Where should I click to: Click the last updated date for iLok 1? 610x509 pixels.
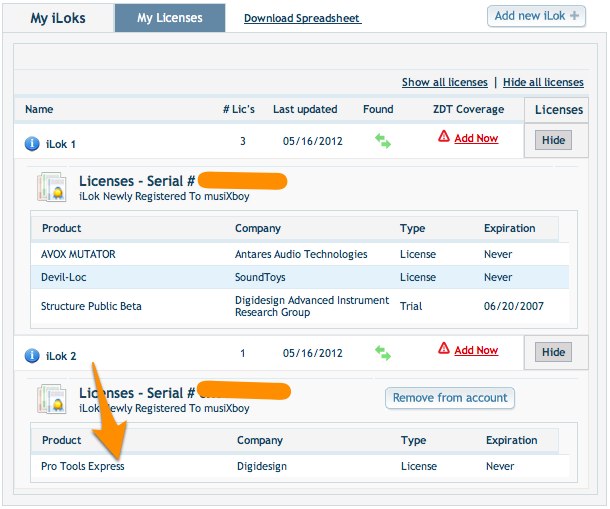tap(312, 141)
